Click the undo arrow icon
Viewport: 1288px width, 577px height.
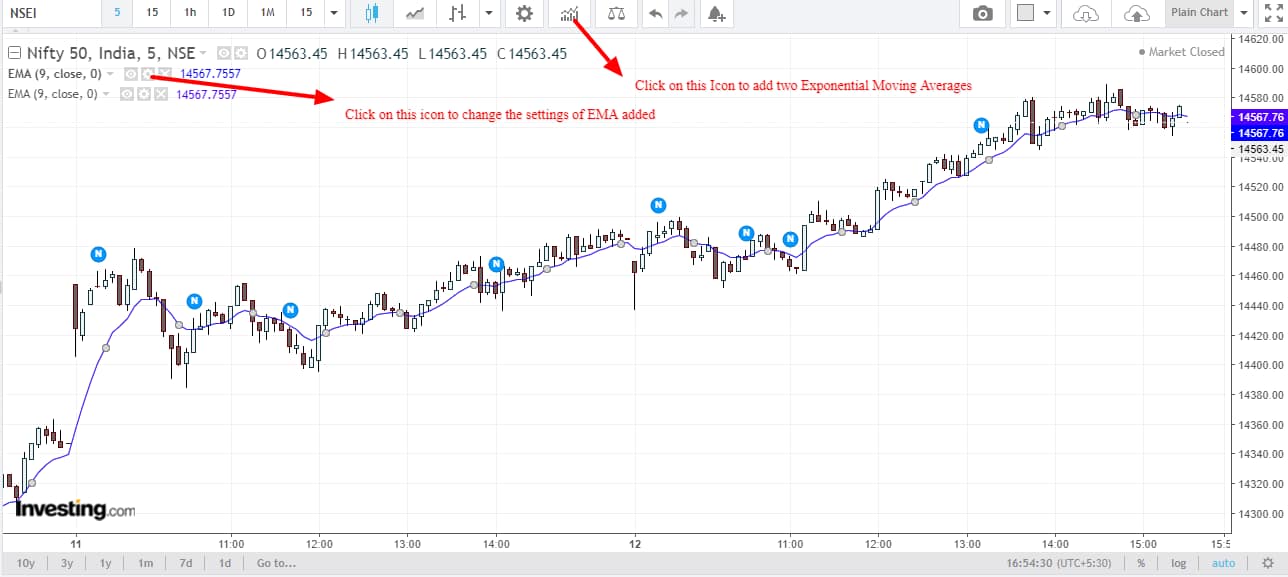tap(655, 13)
